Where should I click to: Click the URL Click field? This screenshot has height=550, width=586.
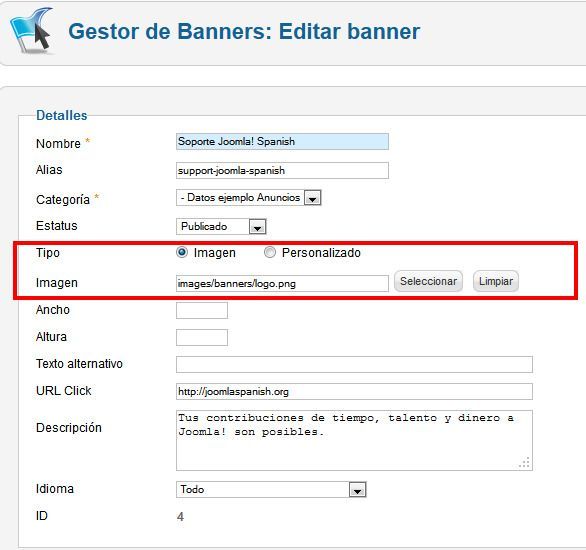[354, 392]
